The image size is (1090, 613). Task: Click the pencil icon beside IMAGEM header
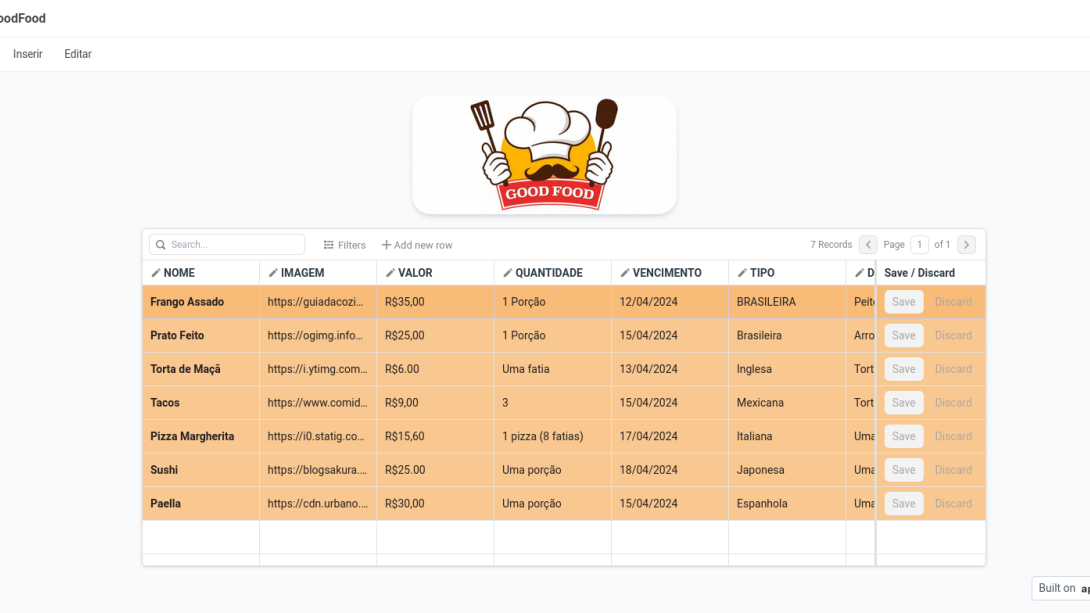pos(273,273)
